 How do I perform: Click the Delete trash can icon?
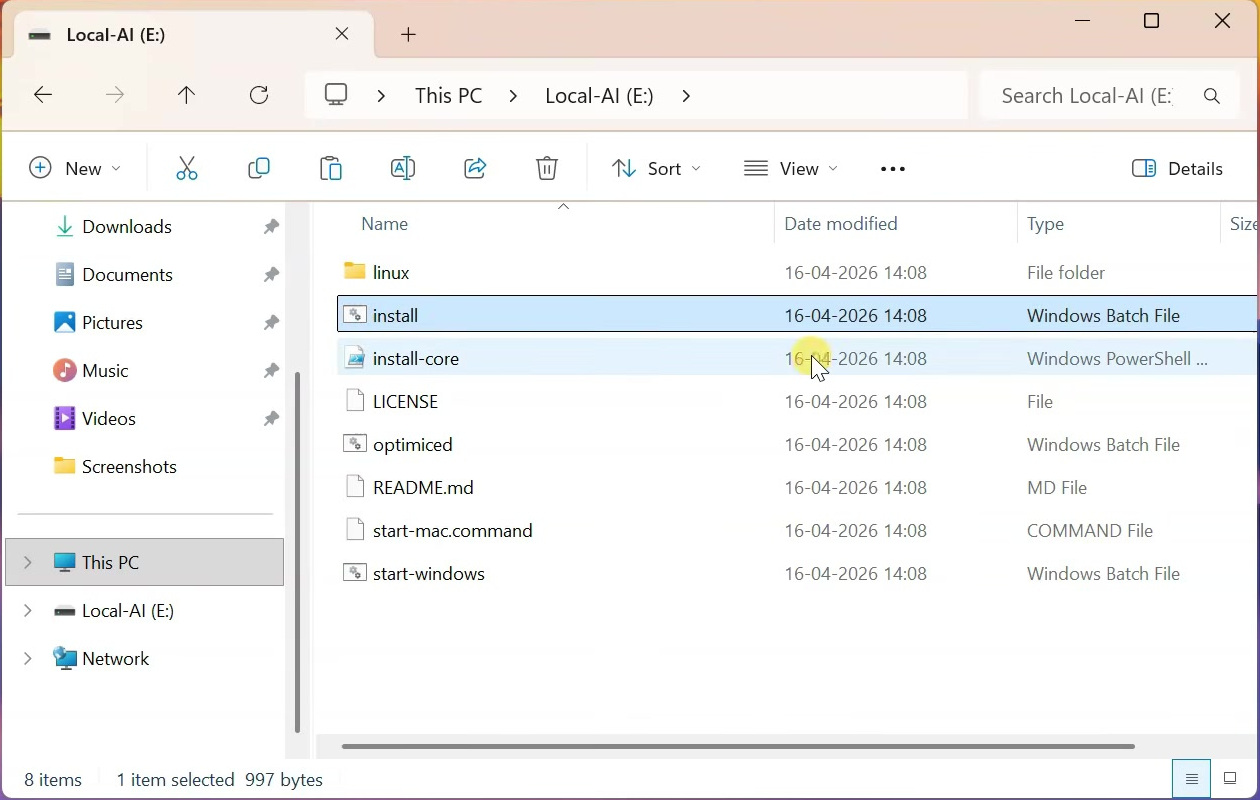(x=547, y=168)
